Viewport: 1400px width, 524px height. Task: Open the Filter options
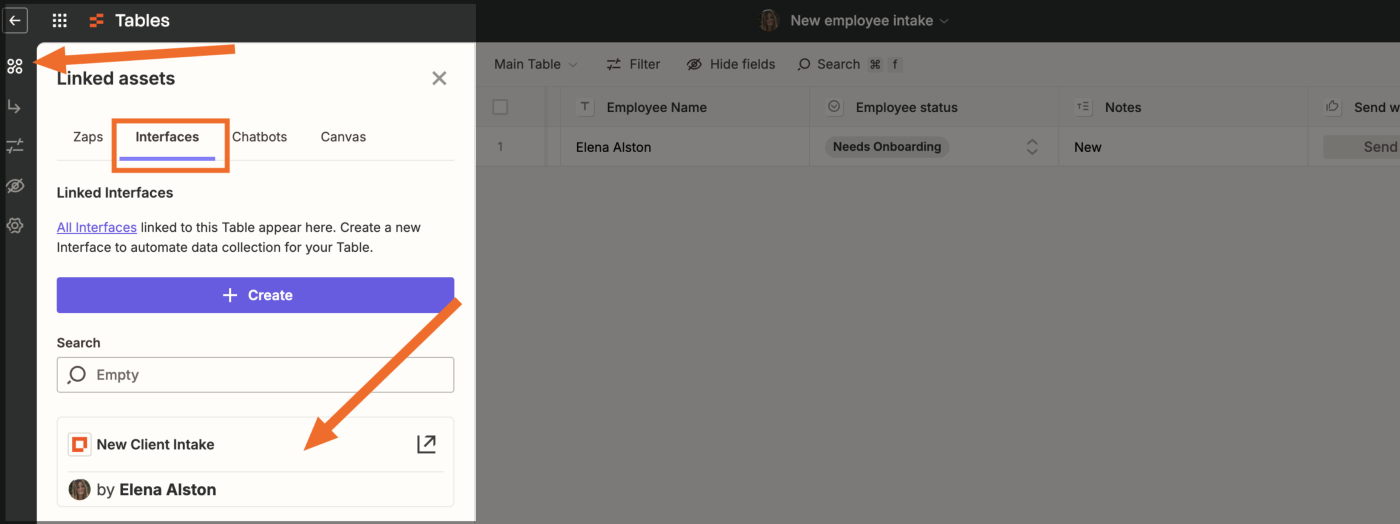[x=633, y=64]
